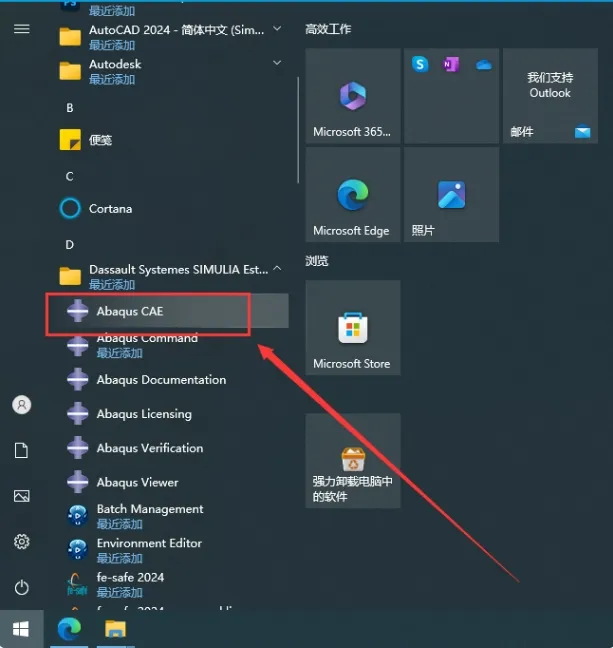Open the Microsoft Store tile
613x648 pixels.
coord(353,328)
